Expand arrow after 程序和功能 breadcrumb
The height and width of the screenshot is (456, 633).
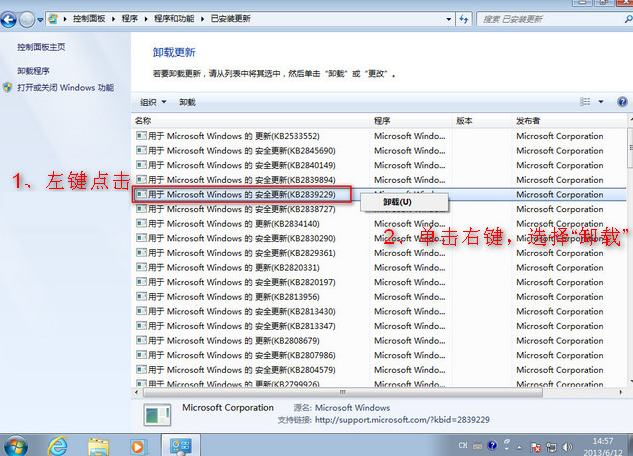click(202, 19)
